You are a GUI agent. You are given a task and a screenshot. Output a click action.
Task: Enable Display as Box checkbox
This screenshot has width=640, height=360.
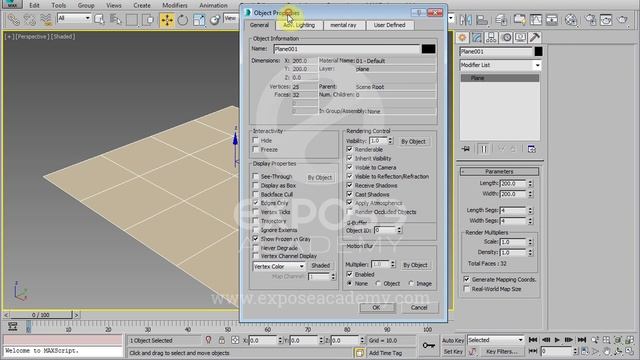coord(256,185)
